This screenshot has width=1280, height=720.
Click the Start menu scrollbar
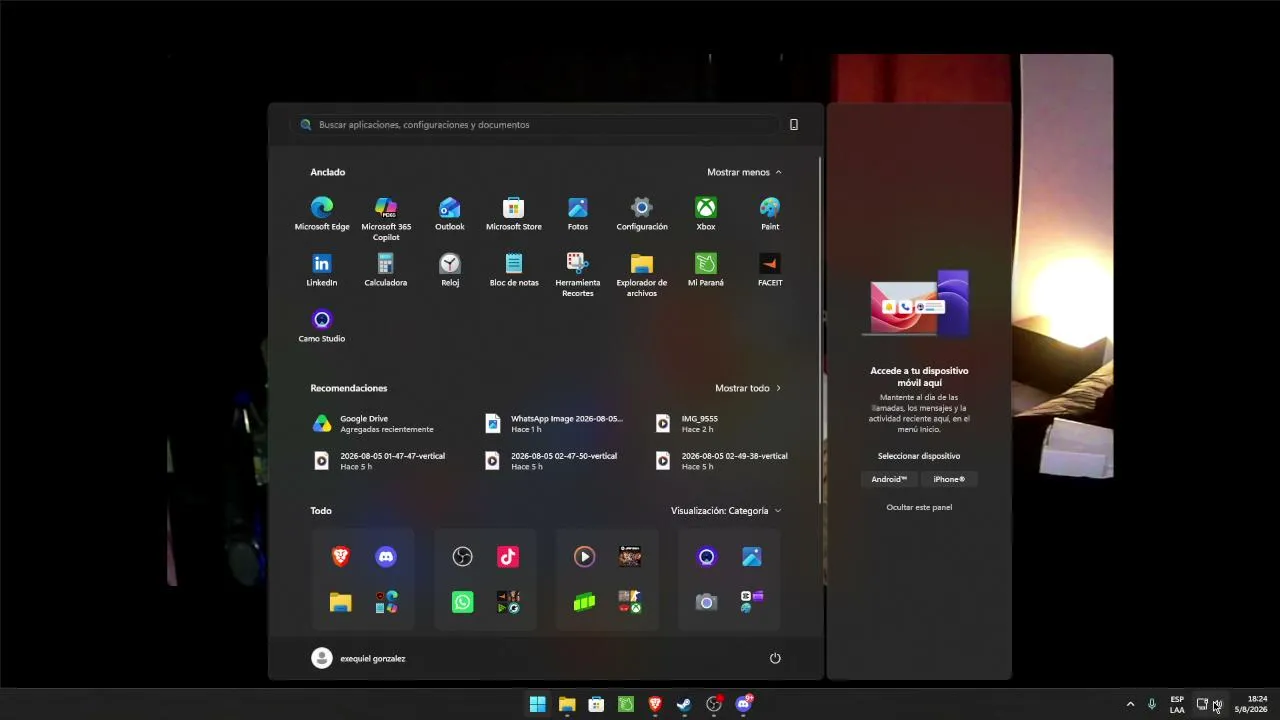click(819, 330)
